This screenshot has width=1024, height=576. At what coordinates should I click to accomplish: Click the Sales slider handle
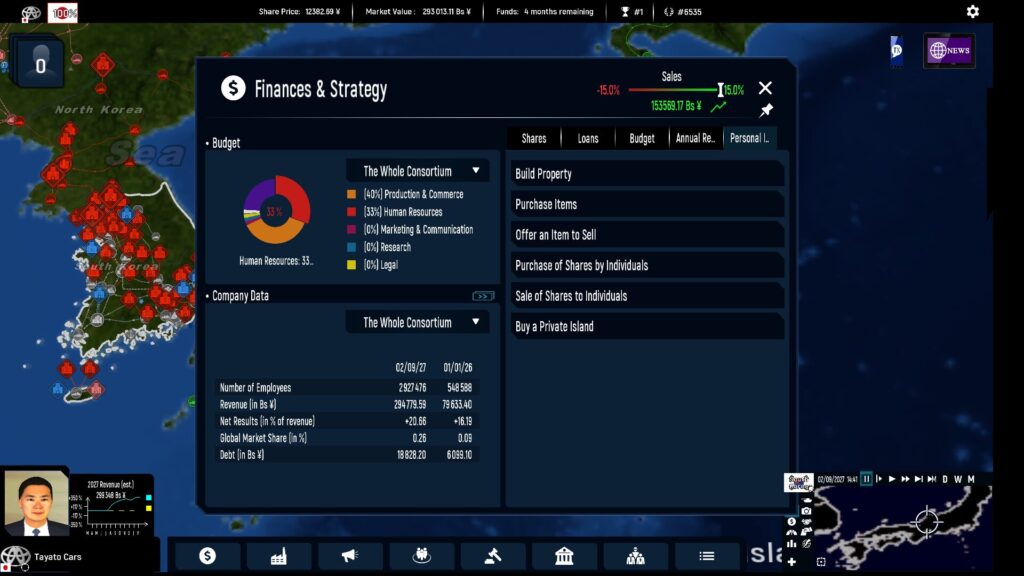[x=720, y=90]
